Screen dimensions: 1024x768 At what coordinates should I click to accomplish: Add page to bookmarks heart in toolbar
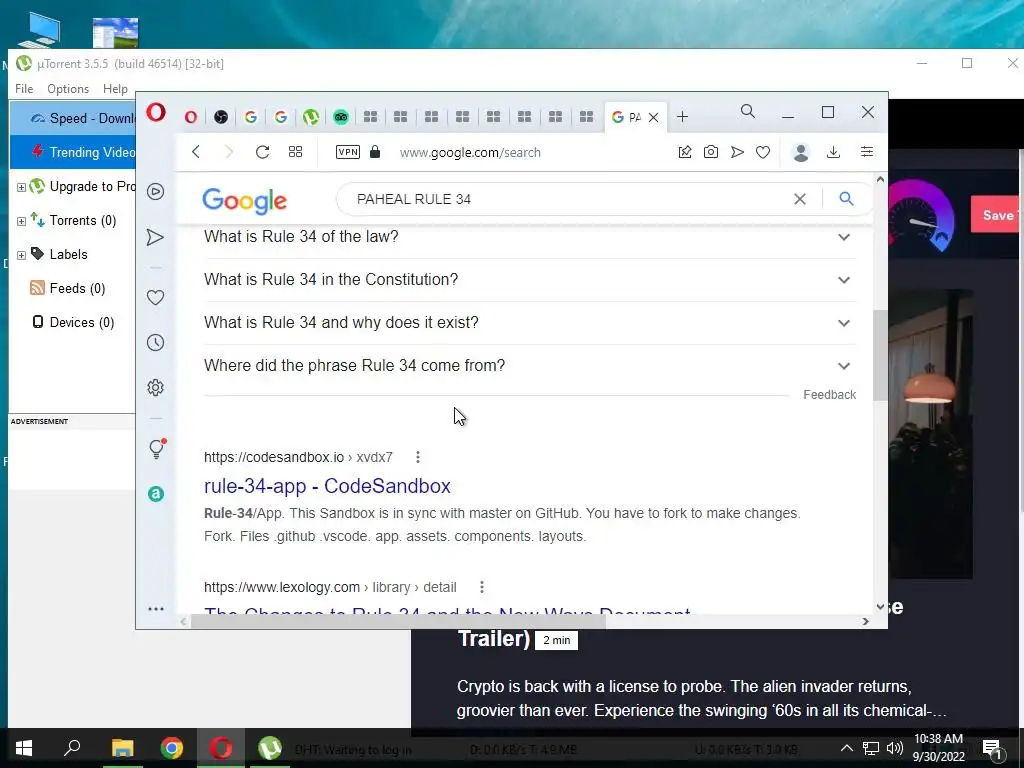763,152
